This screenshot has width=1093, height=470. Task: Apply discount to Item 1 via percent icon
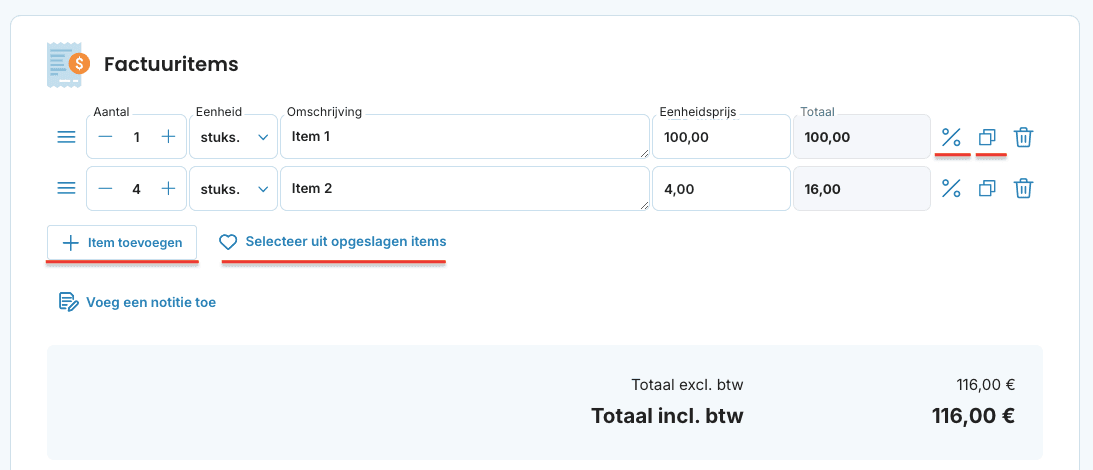coord(951,137)
